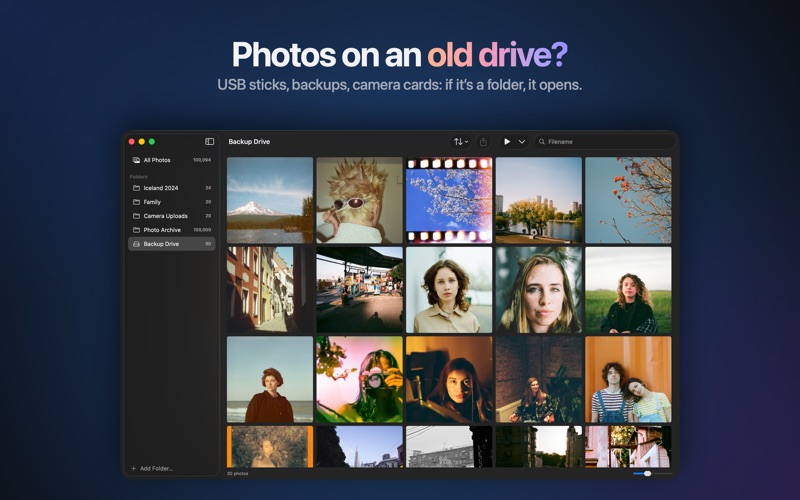Click the Backup Drive window title

point(249,142)
